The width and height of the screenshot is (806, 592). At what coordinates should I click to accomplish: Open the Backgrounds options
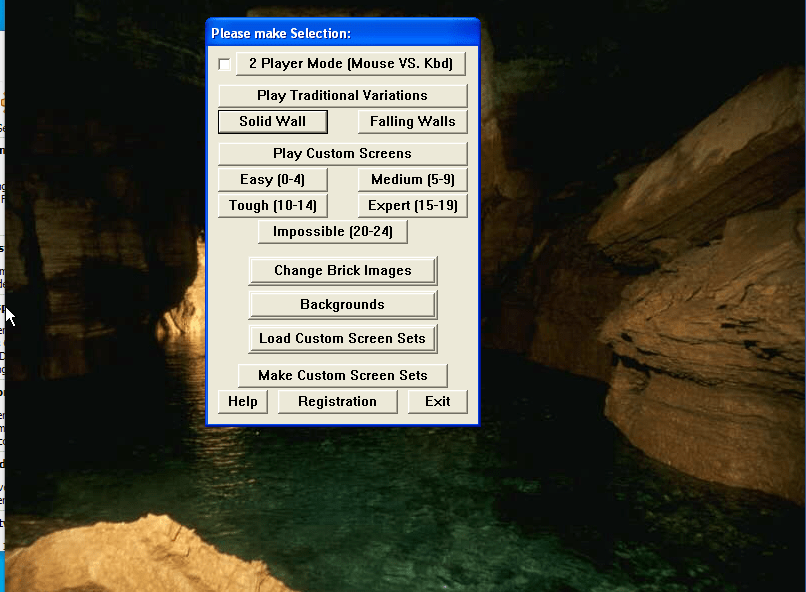pos(342,304)
